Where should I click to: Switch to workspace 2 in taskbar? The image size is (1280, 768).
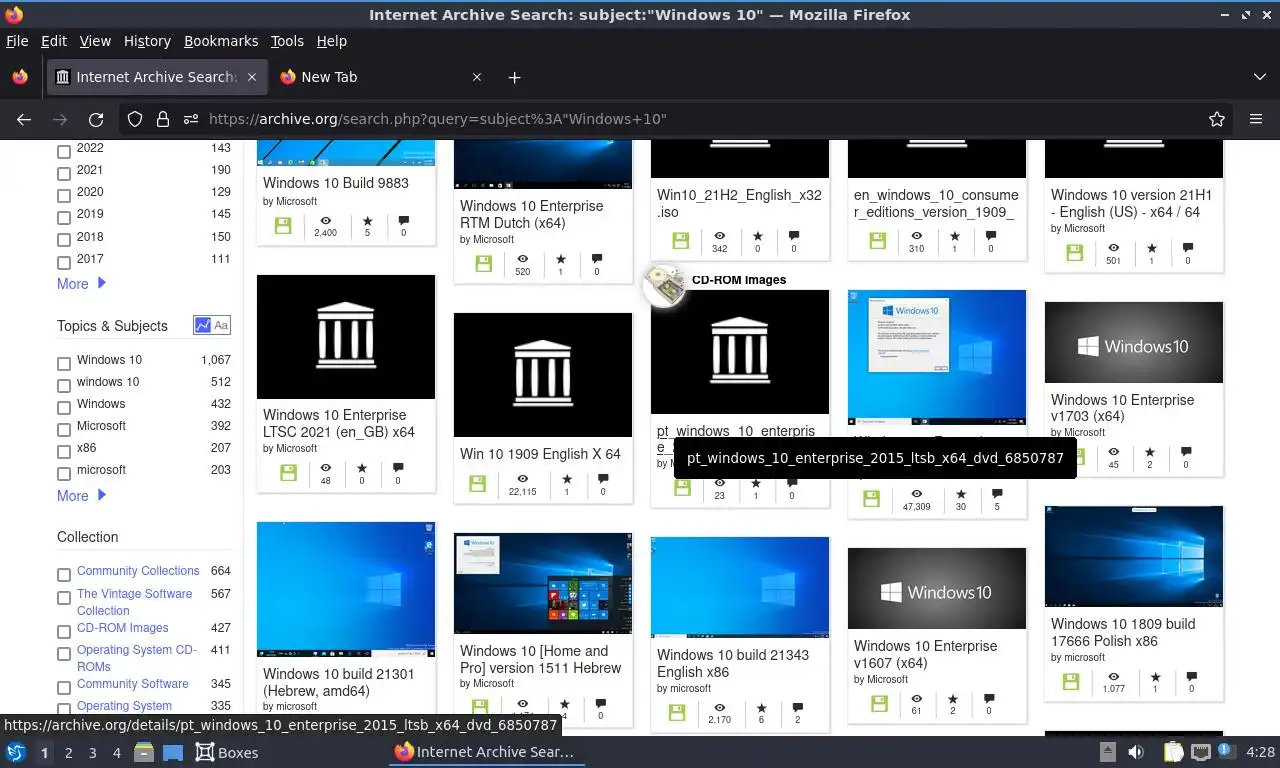68,752
